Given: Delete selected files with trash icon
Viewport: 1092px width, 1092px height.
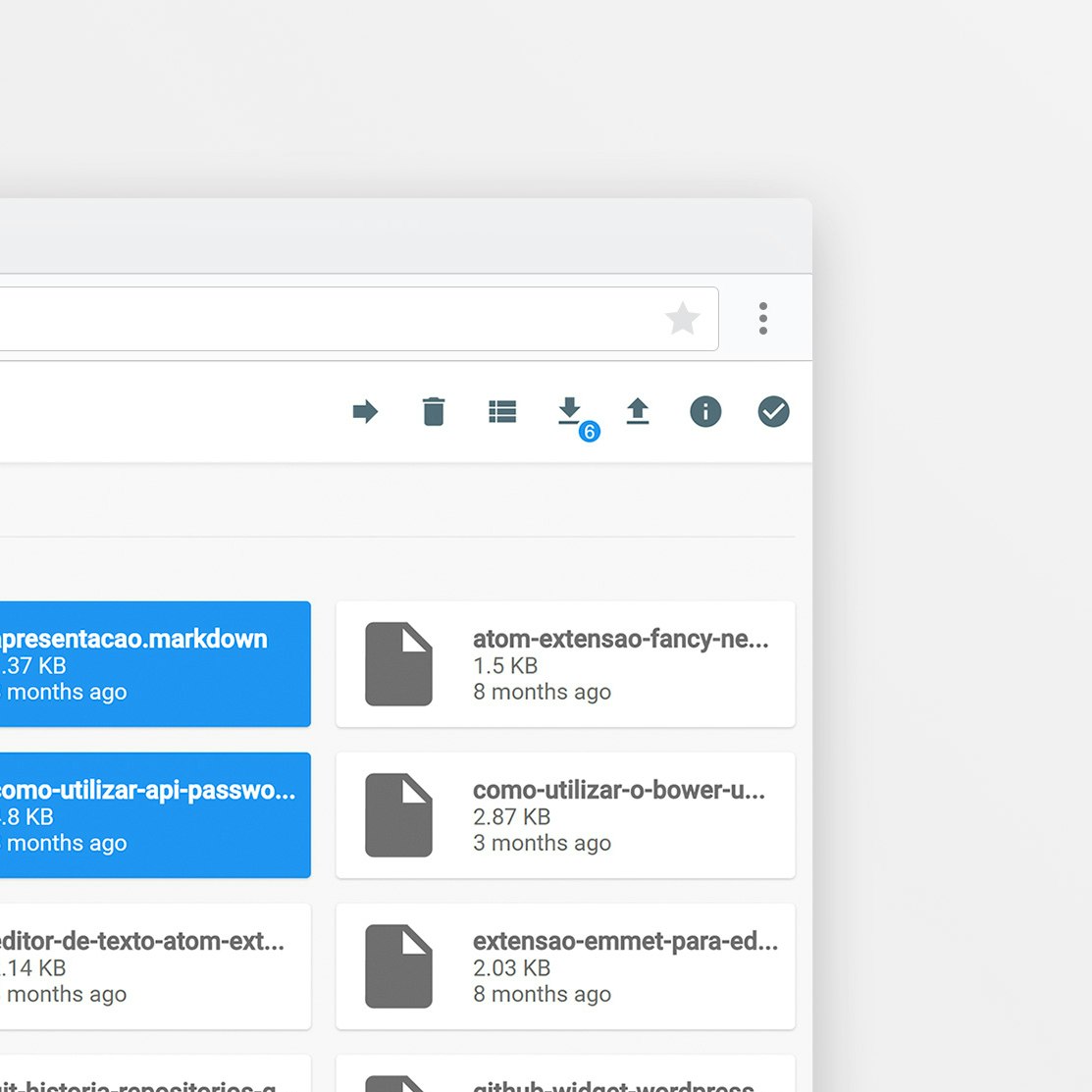Looking at the screenshot, I should 434,412.
